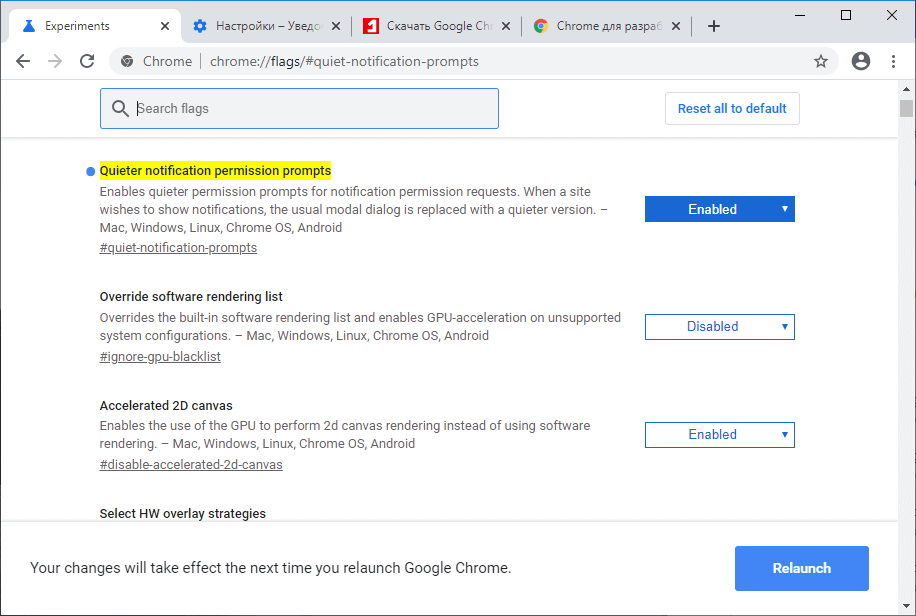Switch to the Chrome для разработчиков tab
The width and height of the screenshot is (916, 616).
(x=600, y=26)
